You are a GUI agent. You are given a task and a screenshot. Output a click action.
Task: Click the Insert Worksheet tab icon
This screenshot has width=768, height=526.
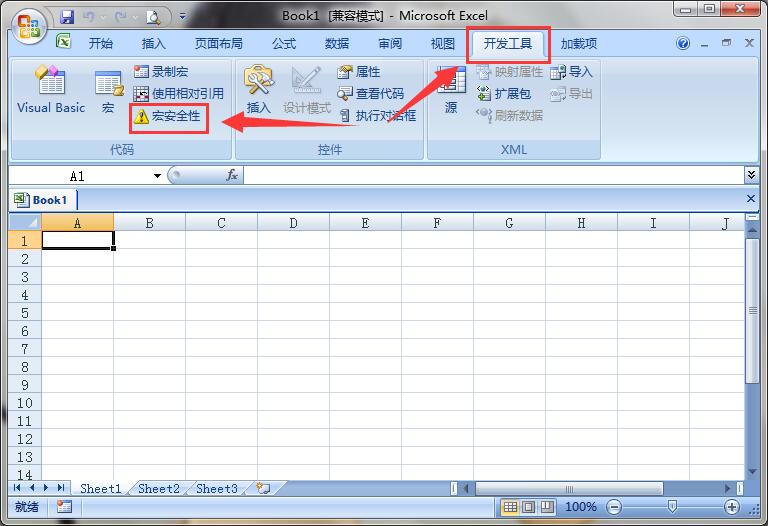[x=264, y=488]
